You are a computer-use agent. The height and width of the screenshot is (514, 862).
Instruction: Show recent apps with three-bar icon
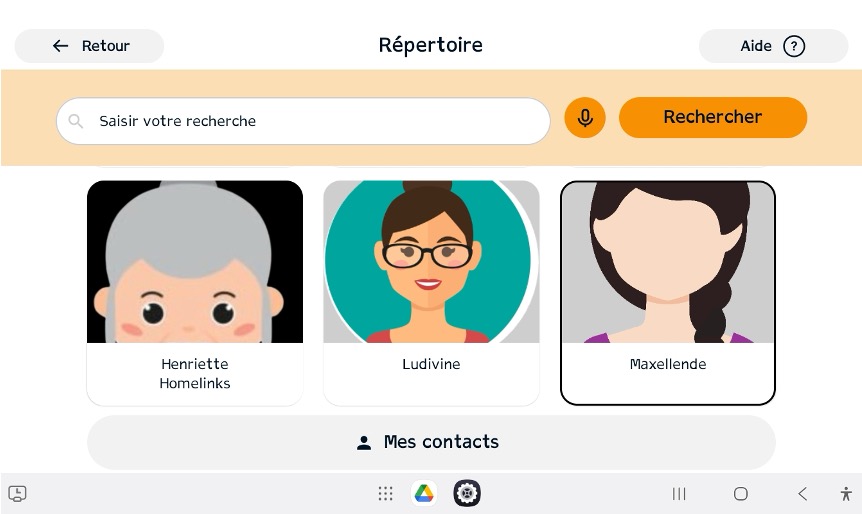pyautogui.click(x=679, y=494)
